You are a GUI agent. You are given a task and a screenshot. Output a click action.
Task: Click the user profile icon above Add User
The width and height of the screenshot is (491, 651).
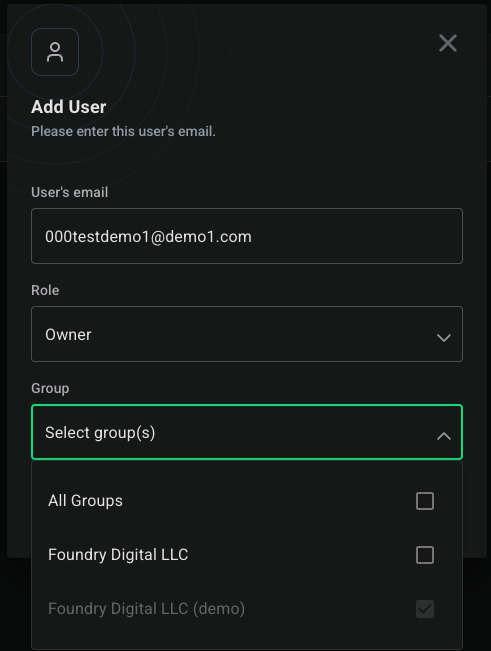click(x=55, y=52)
